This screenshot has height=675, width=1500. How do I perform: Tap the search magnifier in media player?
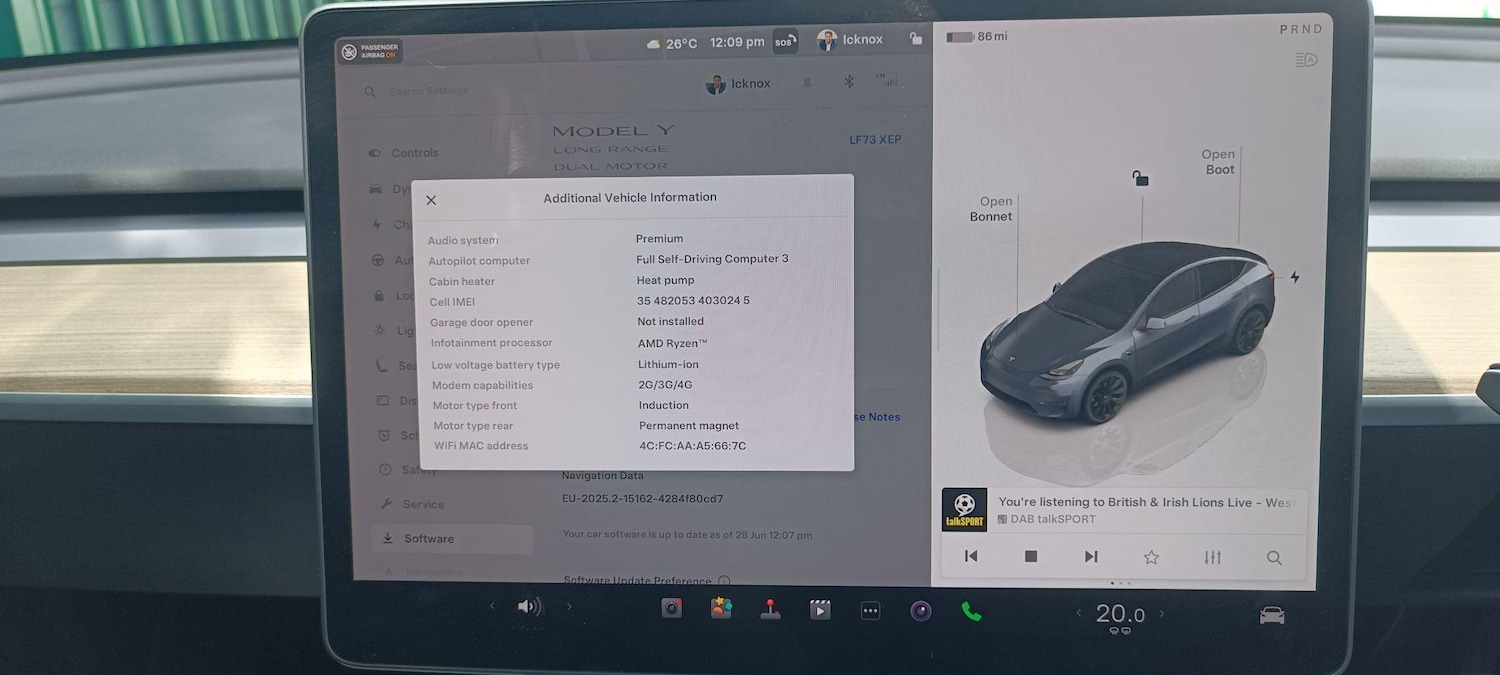tap(1274, 558)
